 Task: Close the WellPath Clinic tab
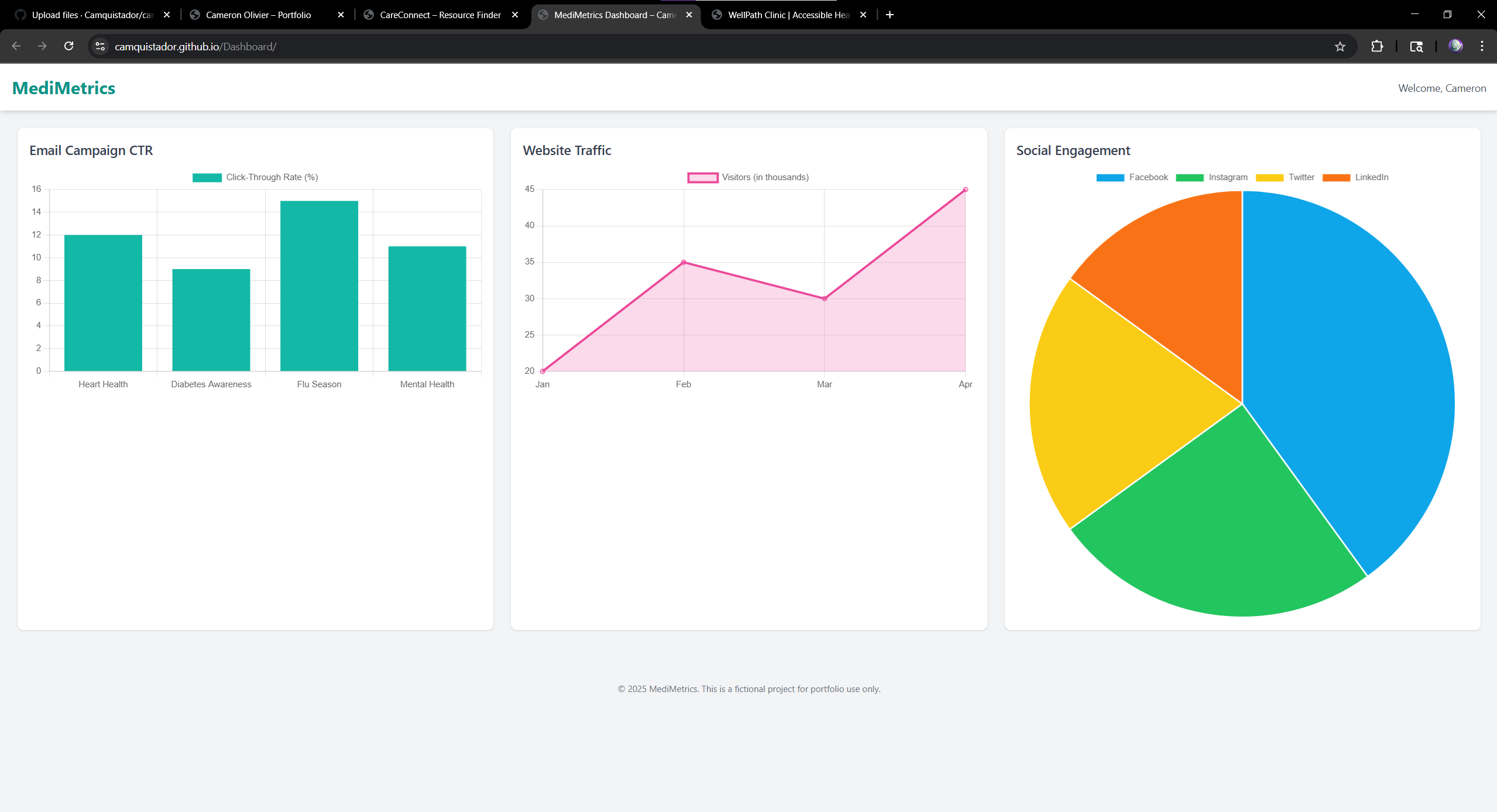click(863, 15)
